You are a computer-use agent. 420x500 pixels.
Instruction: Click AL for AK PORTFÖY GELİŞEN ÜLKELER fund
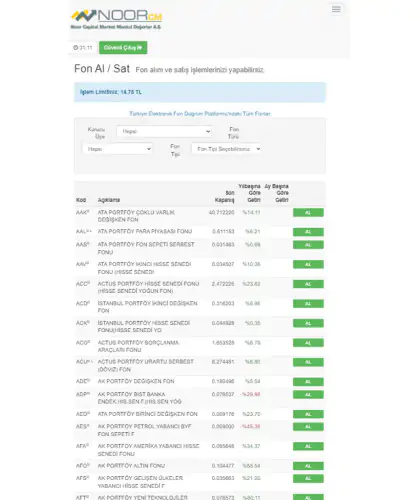pos(308,479)
